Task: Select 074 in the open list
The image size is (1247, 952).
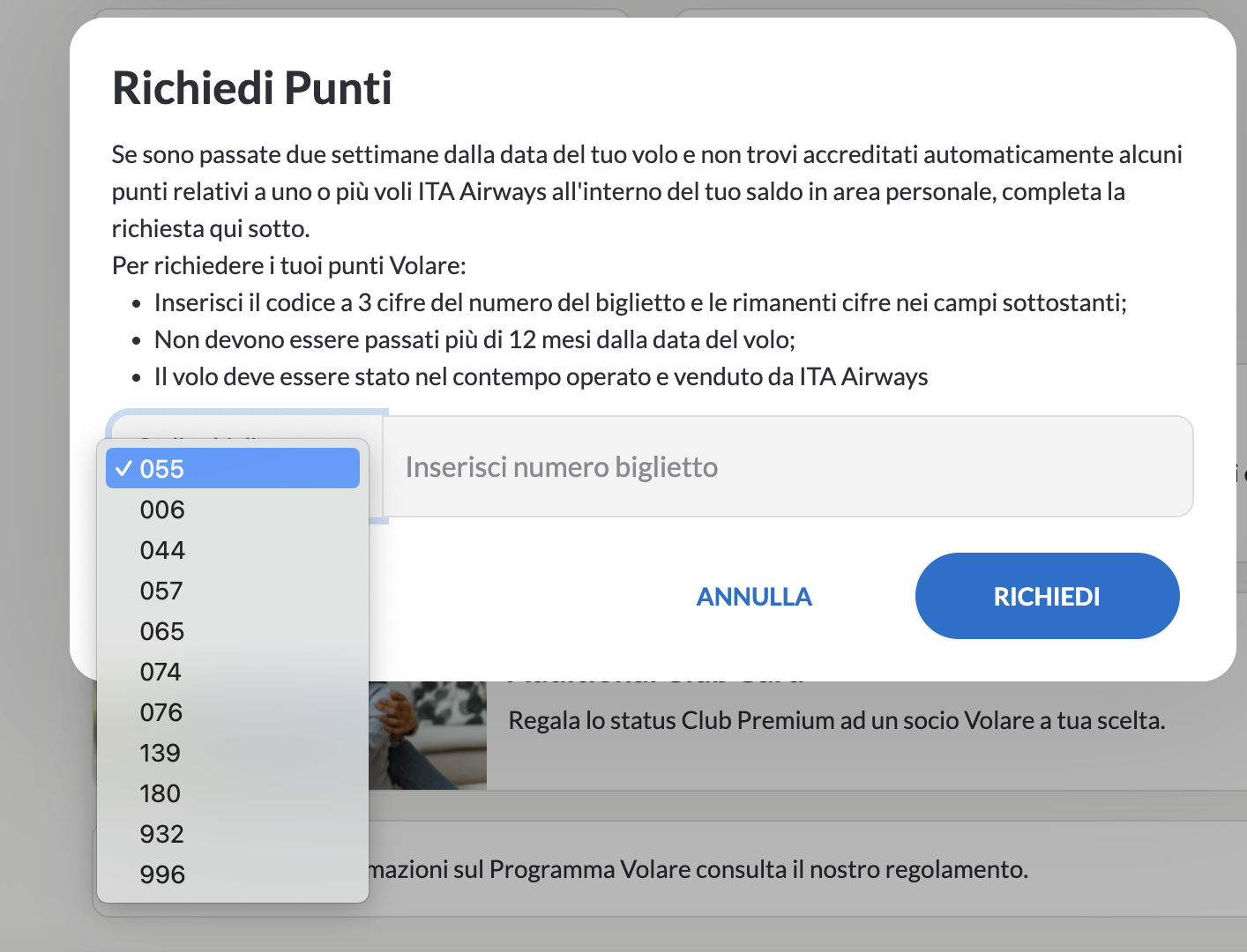Action: point(161,672)
